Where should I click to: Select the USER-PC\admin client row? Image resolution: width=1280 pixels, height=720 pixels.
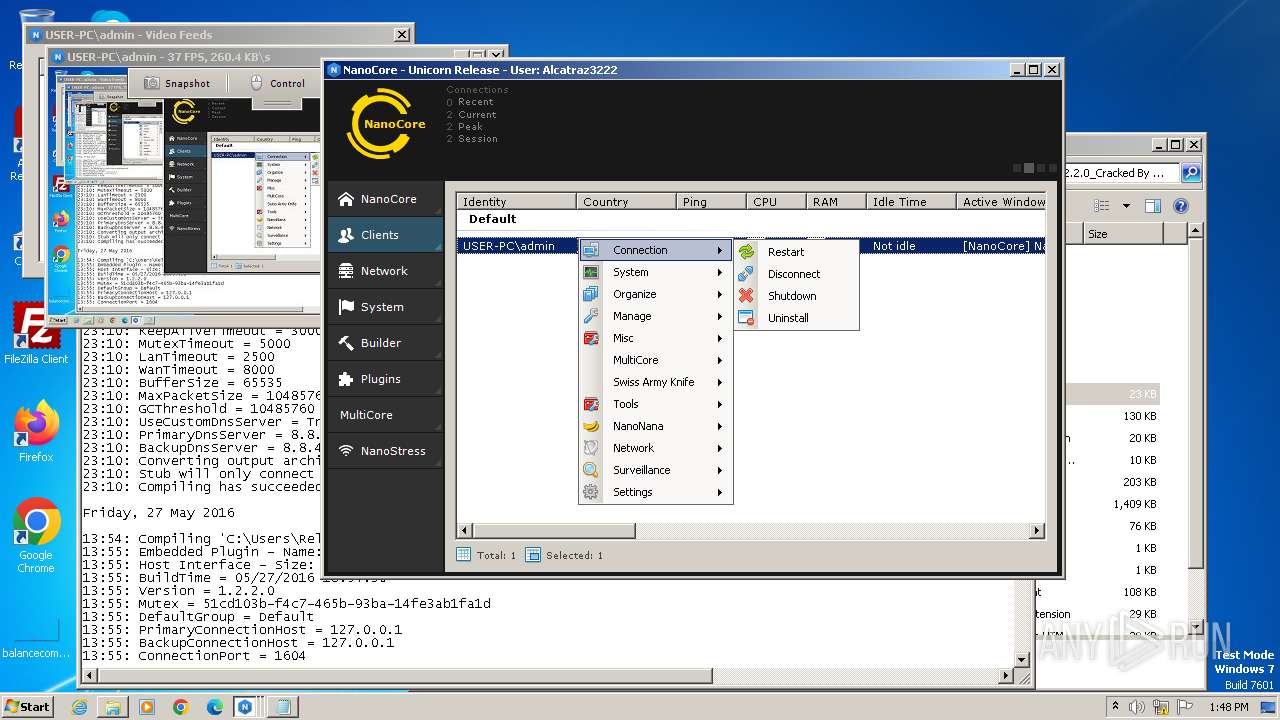[x=751, y=246]
